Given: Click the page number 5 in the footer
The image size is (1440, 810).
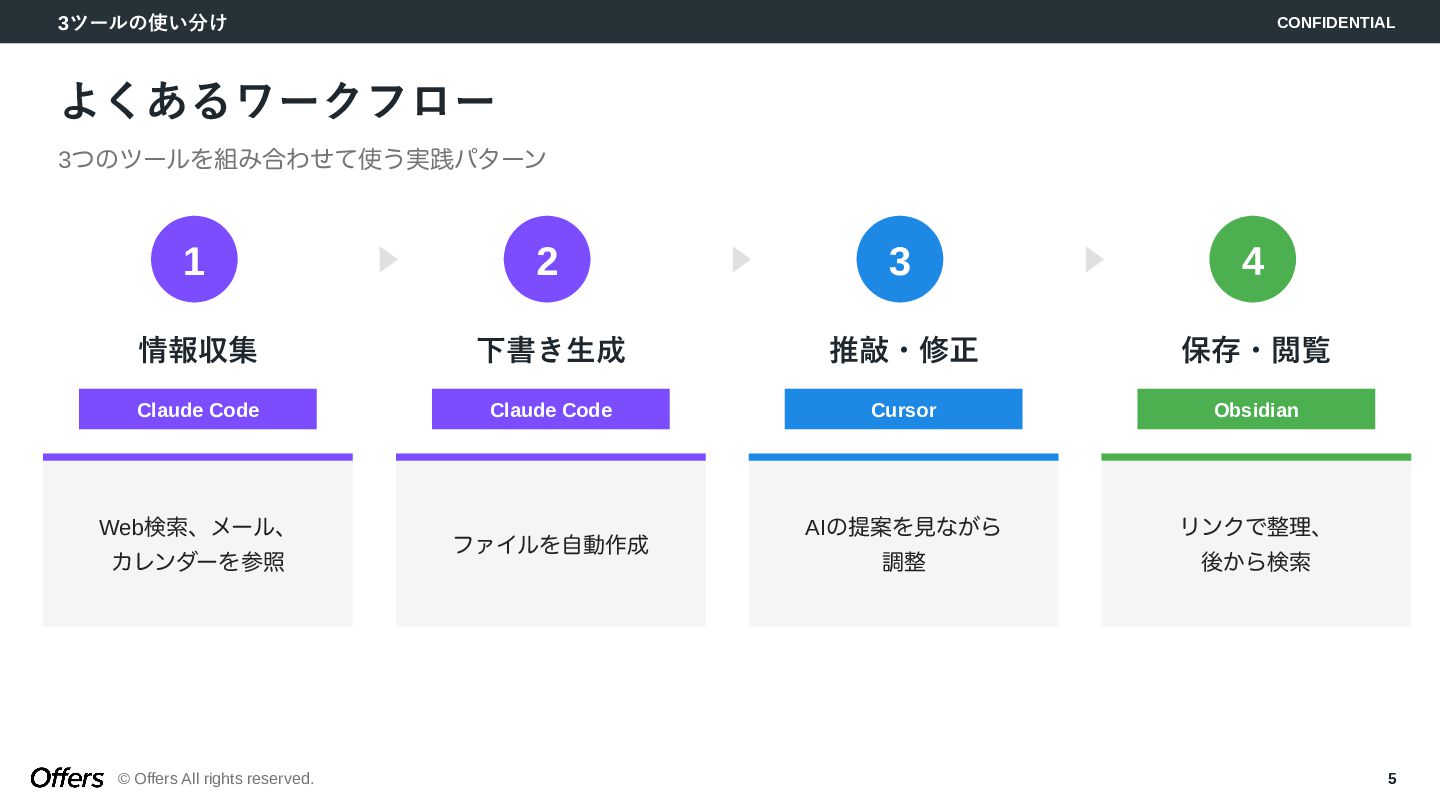Looking at the screenshot, I should pos(1392,778).
